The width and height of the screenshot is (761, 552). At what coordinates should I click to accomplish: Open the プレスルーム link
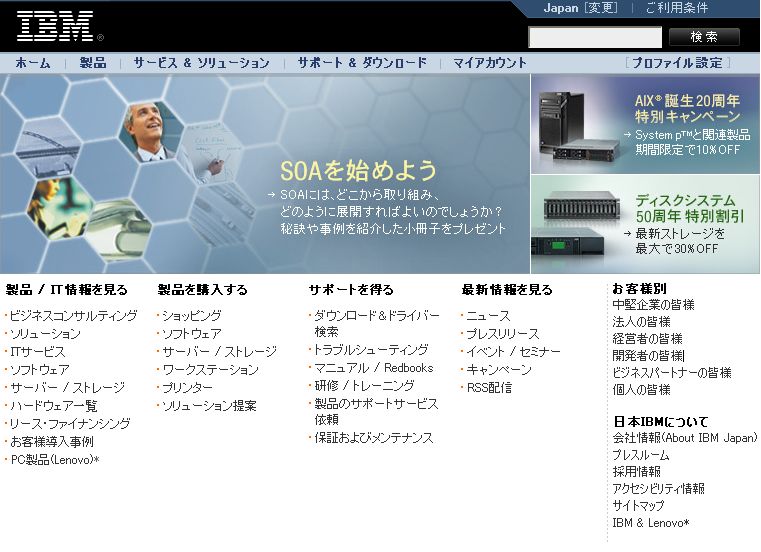point(641,455)
